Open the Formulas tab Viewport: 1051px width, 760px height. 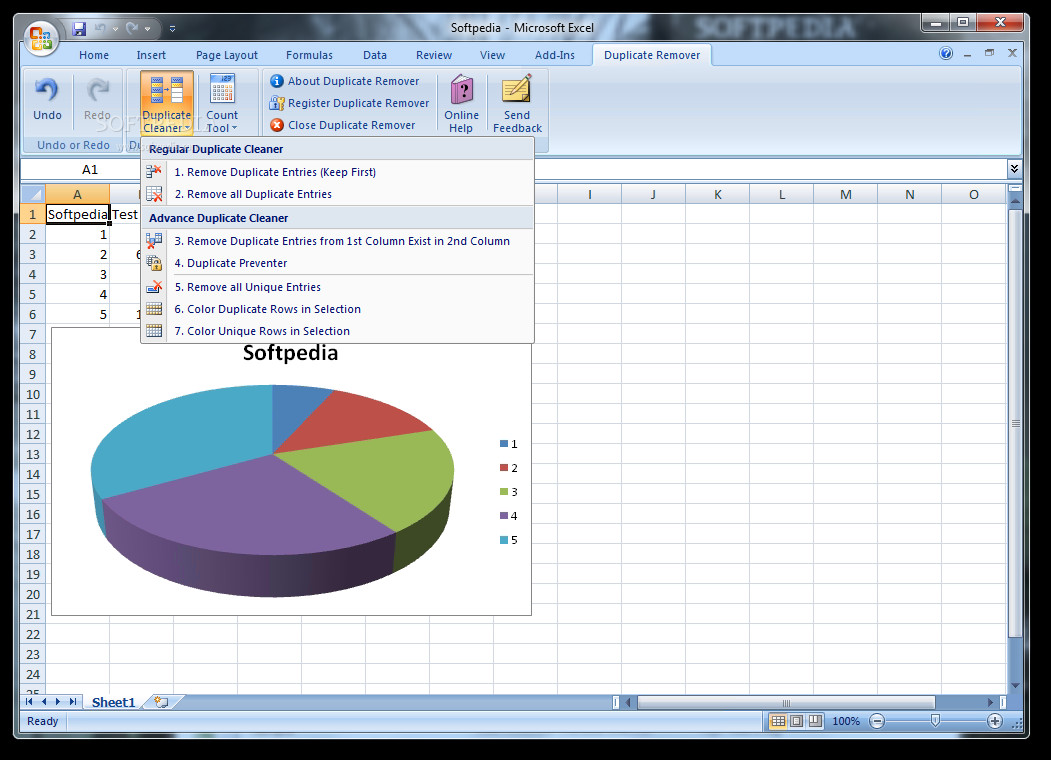click(309, 55)
